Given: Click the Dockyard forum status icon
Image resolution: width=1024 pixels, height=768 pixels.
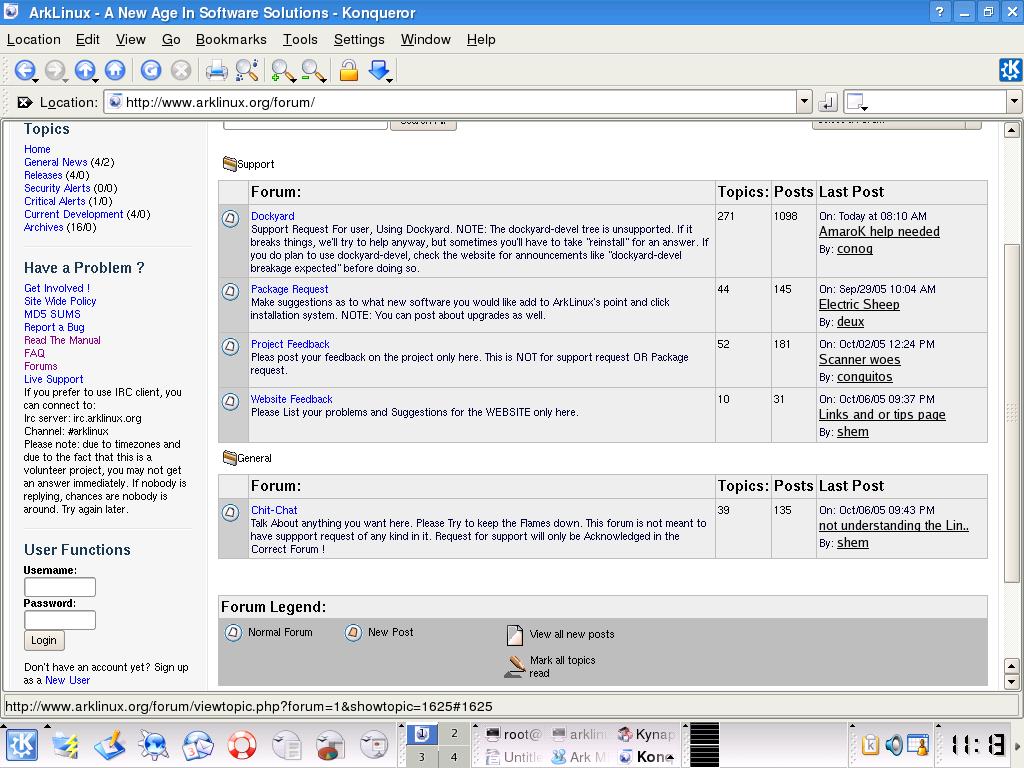Looking at the screenshot, I should (x=230, y=218).
